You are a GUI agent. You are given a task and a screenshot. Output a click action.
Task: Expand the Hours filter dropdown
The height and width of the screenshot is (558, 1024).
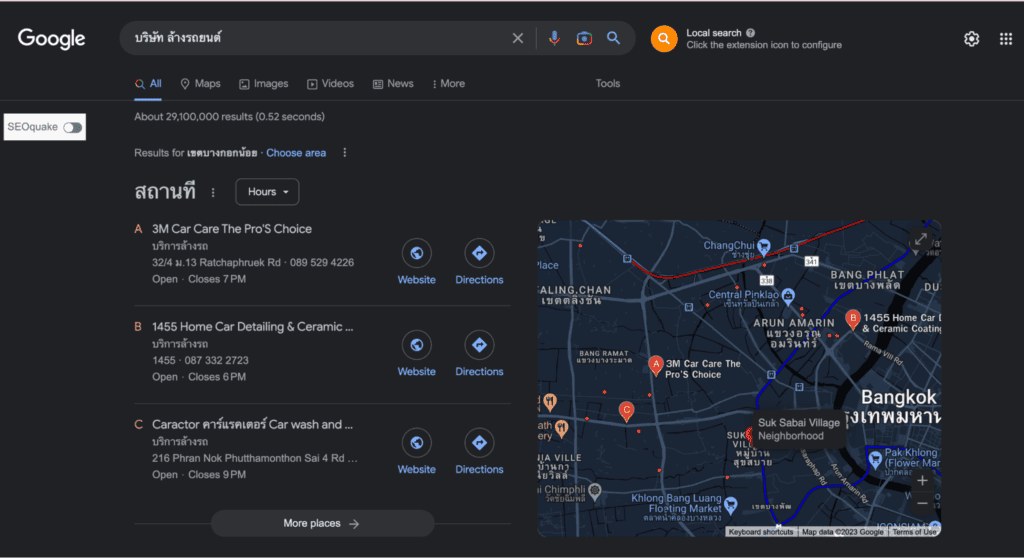click(267, 191)
